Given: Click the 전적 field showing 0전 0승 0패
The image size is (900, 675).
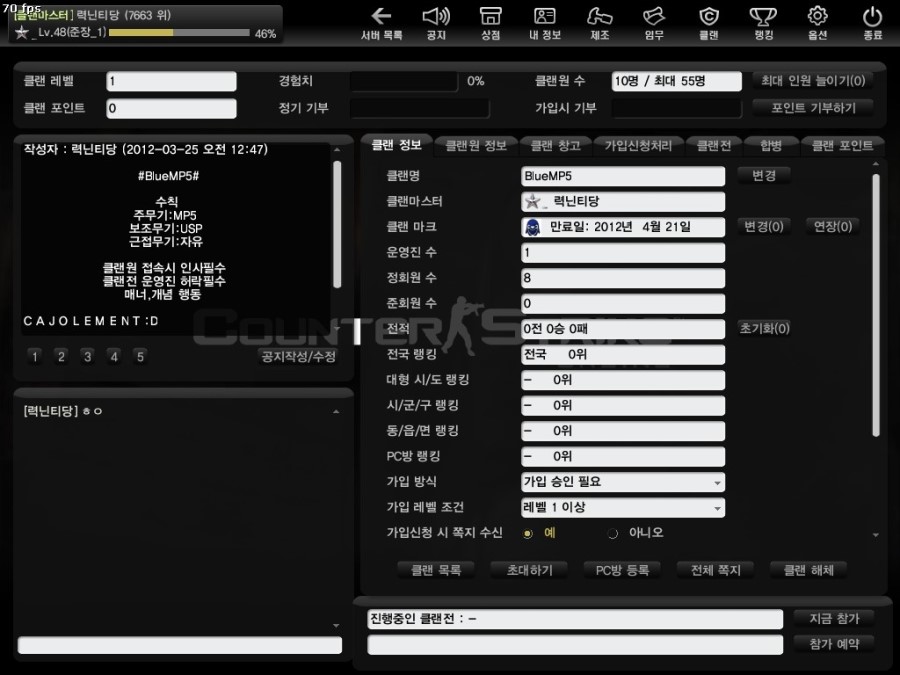Looking at the screenshot, I should point(623,329).
